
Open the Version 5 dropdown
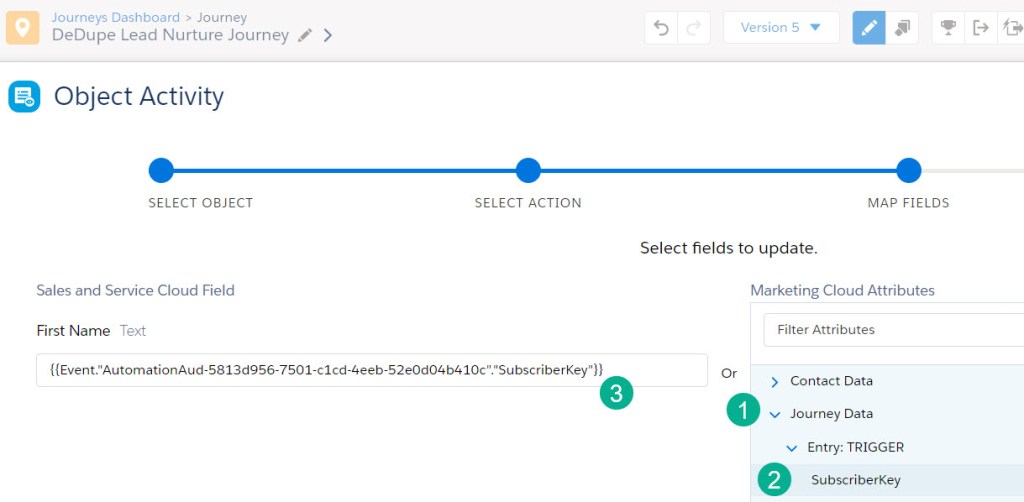pyautogui.click(x=780, y=28)
